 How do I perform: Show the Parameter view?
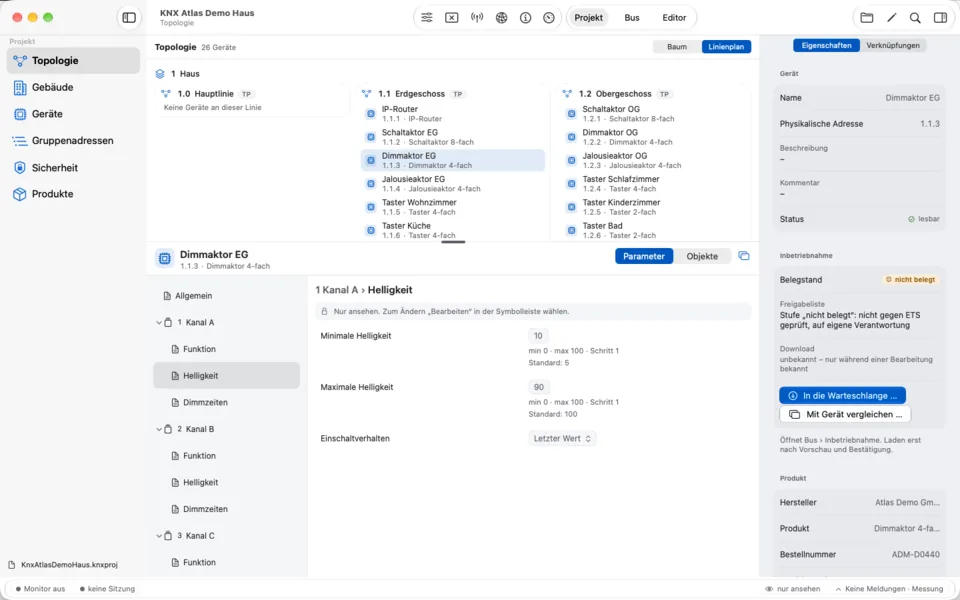click(644, 257)
